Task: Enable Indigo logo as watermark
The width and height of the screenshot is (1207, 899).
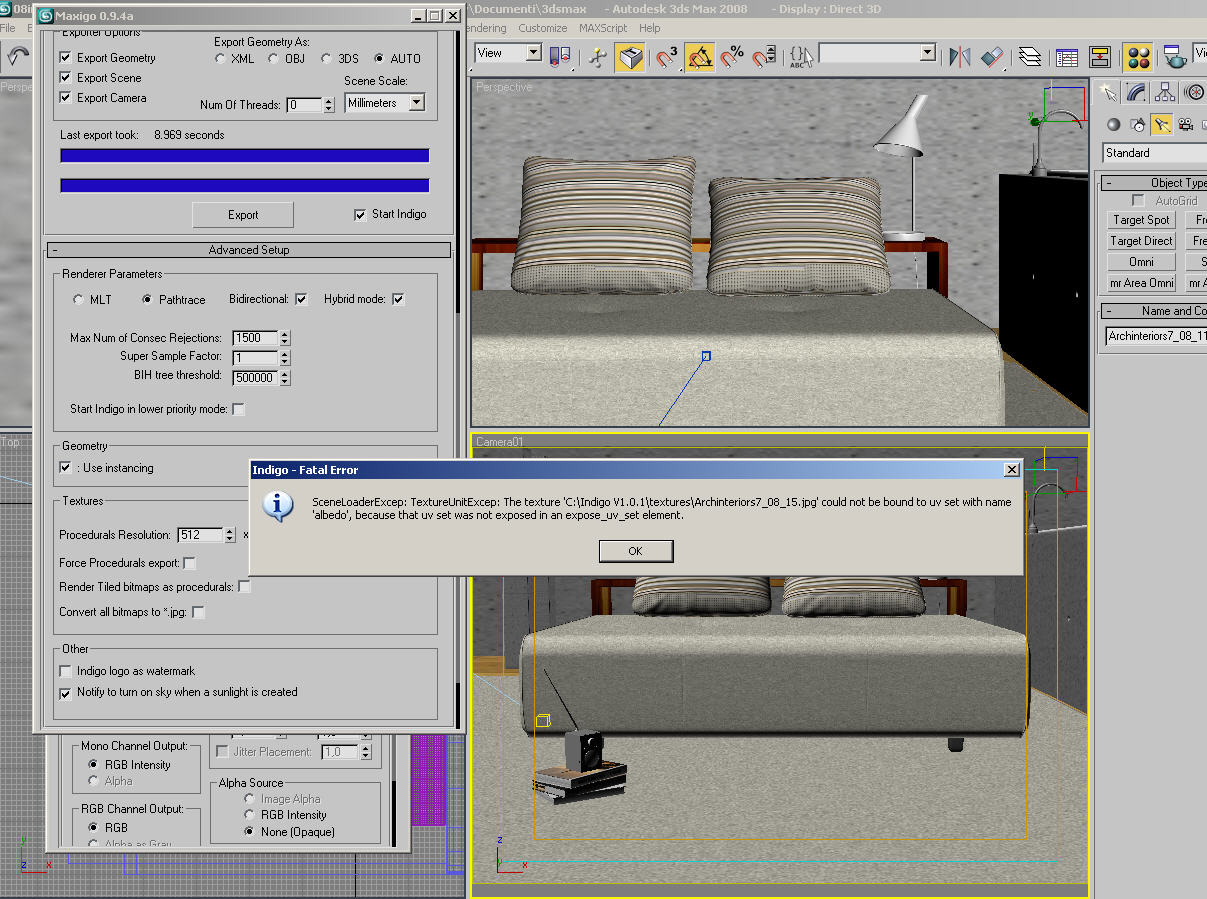Action: [66, 671]
